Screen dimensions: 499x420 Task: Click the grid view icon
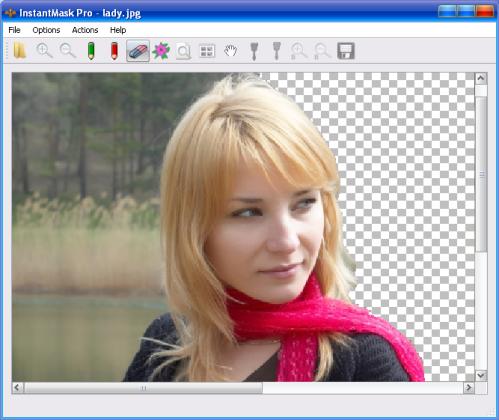(207, 51)
